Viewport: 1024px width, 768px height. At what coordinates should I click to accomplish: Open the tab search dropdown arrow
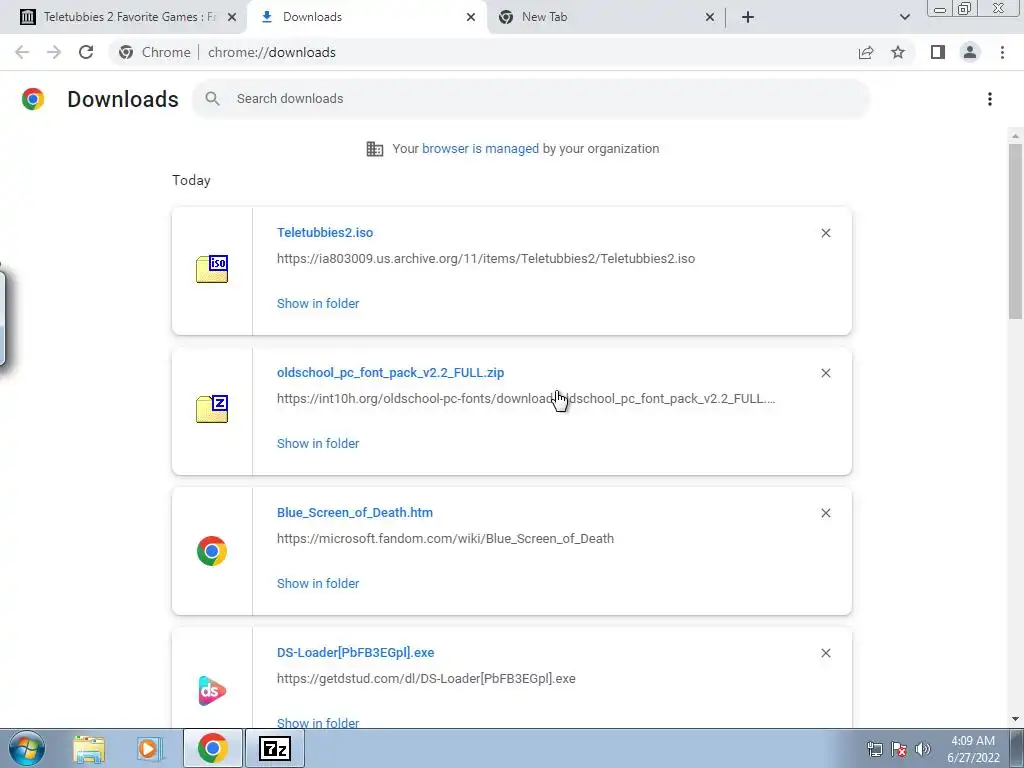pyautogui.click(x=904, y=17)
